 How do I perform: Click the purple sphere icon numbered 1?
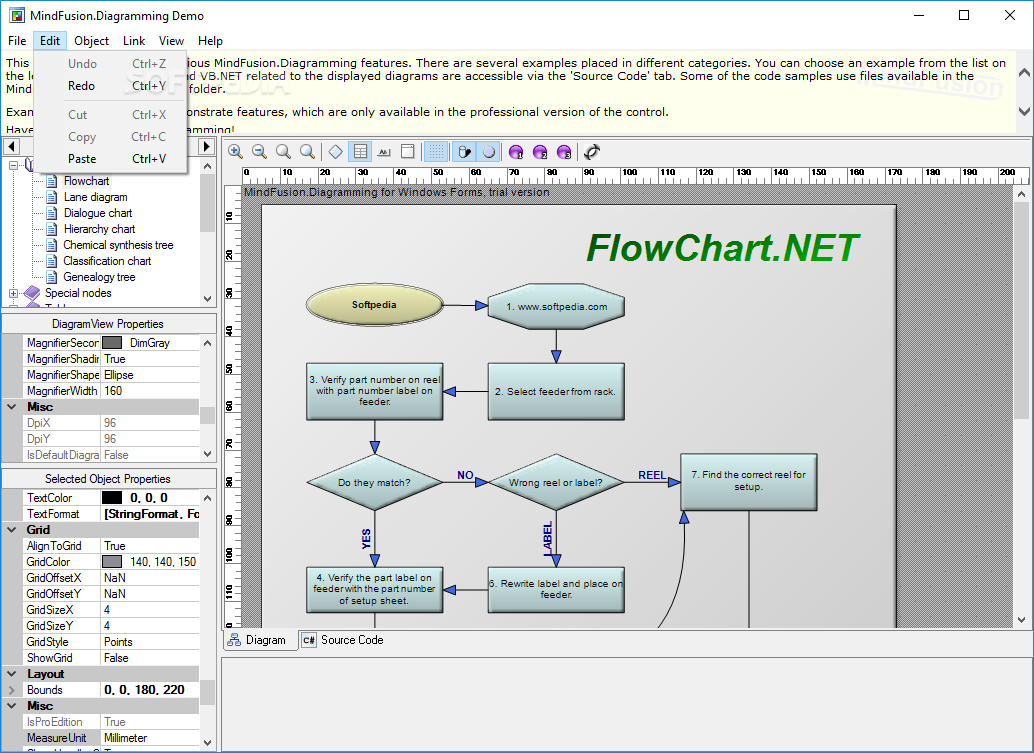click(516, 152)
